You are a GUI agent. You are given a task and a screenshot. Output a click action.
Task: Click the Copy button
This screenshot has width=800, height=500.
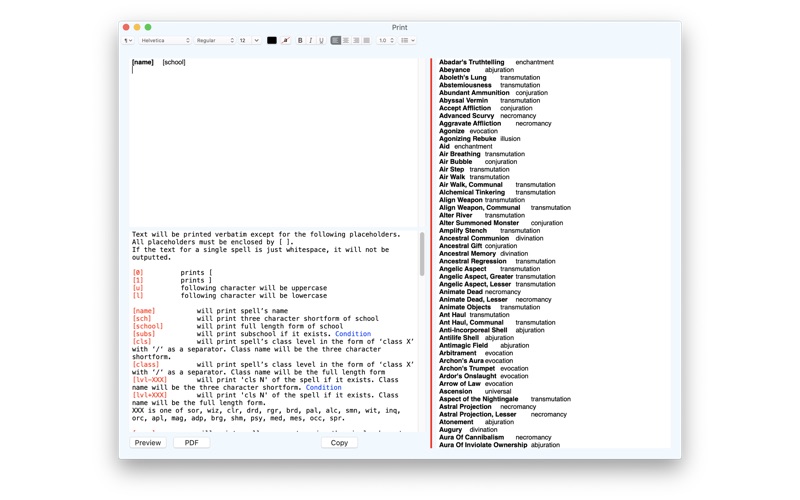pos(339,443)
